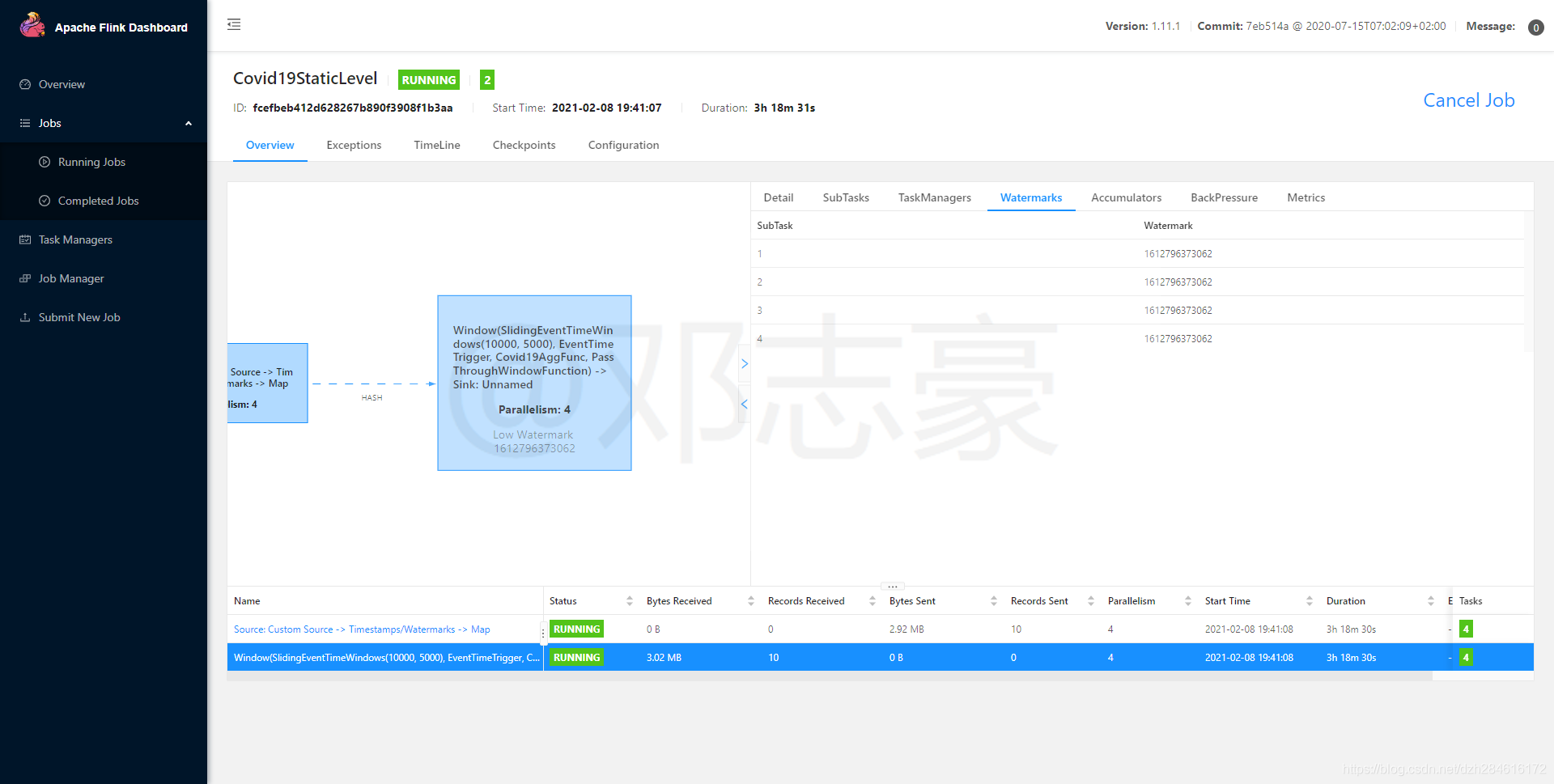Collapse the sidebar with the fold icon
1554x784 pixels.
pyautogui.click(x=234, y=24)
